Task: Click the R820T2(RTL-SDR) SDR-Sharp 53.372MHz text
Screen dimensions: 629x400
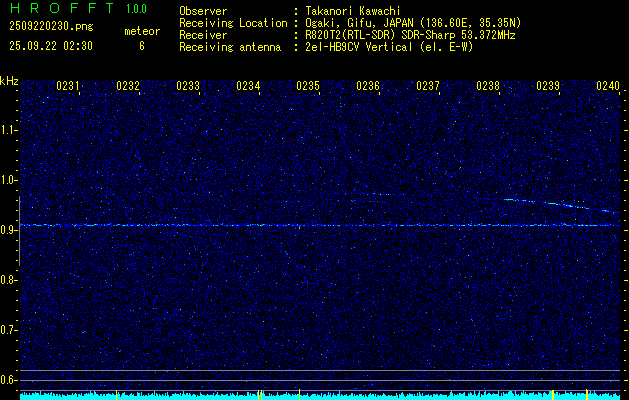Action: tap(410, 35)
